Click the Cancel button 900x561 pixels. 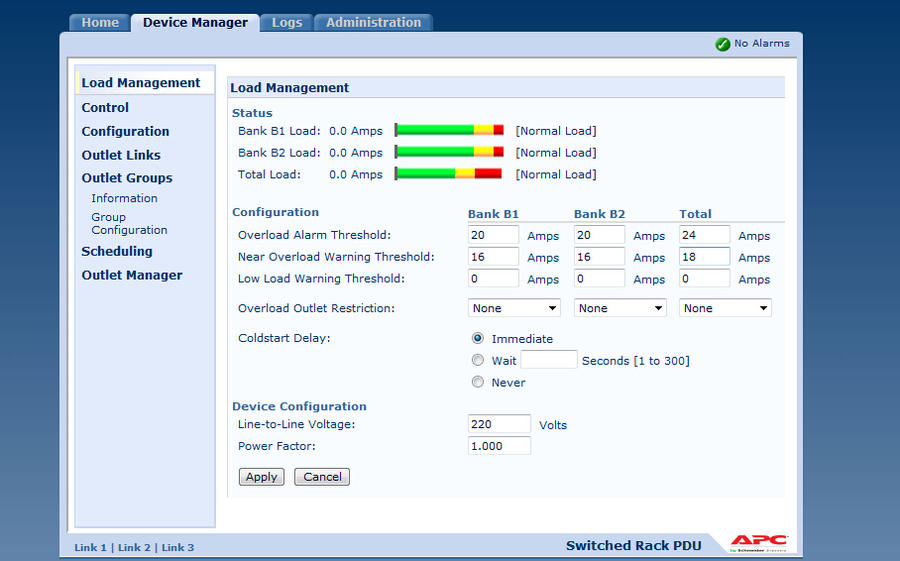pos(322,477)
